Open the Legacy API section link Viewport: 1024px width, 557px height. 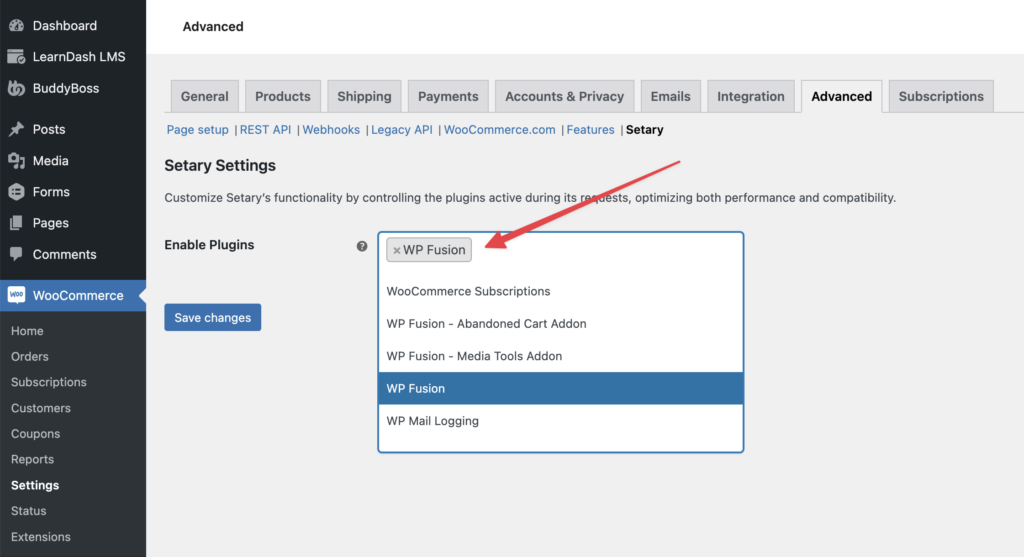(x=402, y=129)
